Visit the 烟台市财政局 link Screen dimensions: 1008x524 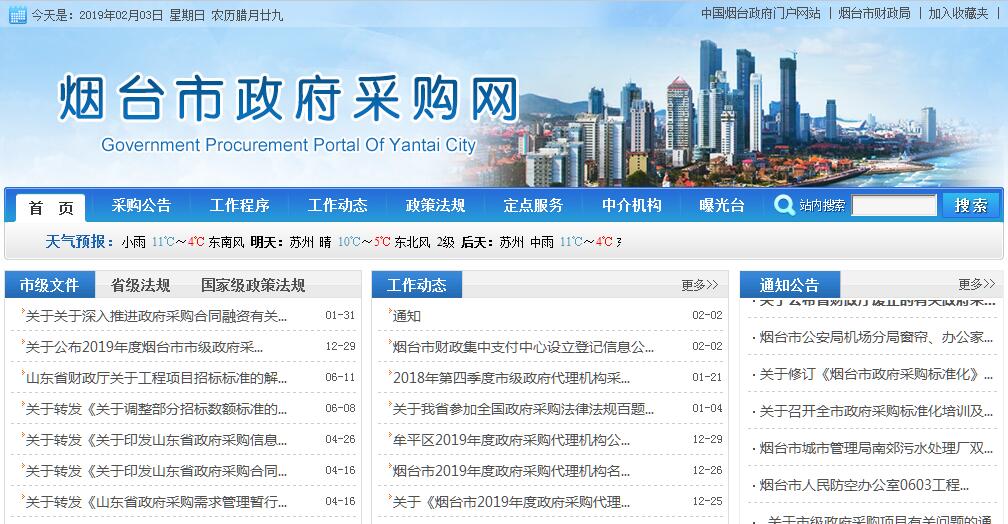[874, 14]
